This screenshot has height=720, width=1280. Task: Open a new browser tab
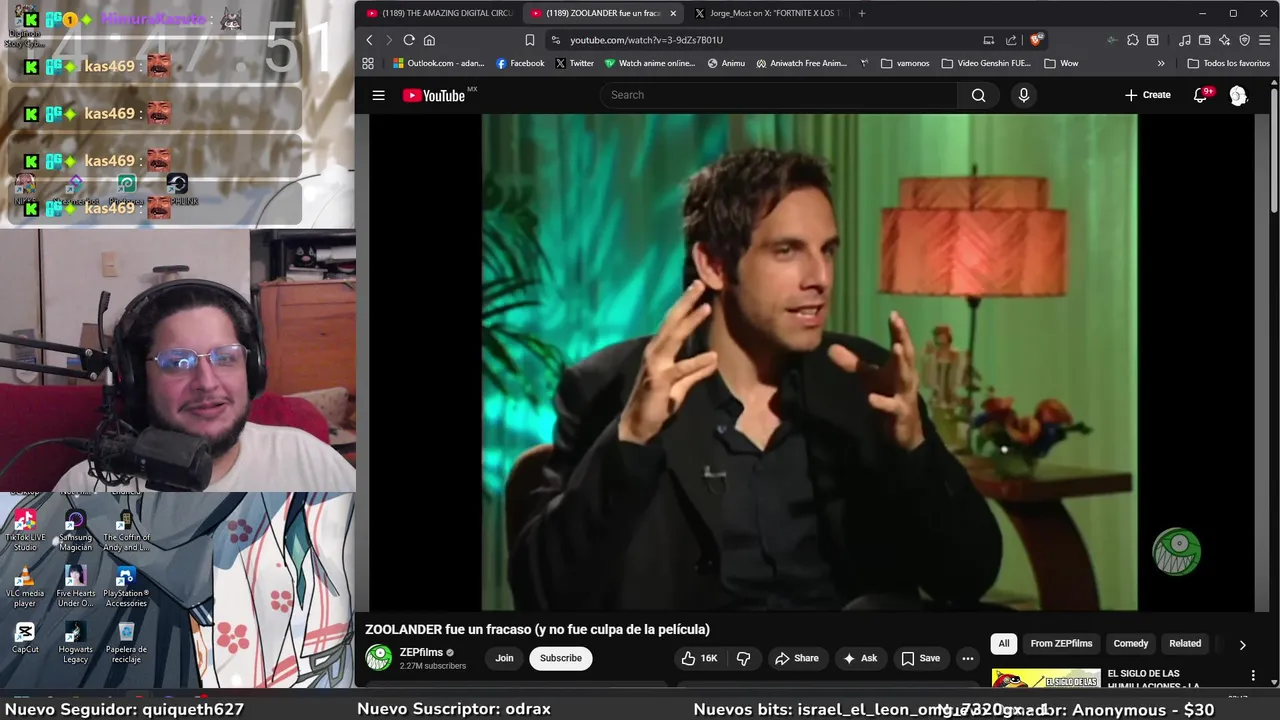click(862, 13)
